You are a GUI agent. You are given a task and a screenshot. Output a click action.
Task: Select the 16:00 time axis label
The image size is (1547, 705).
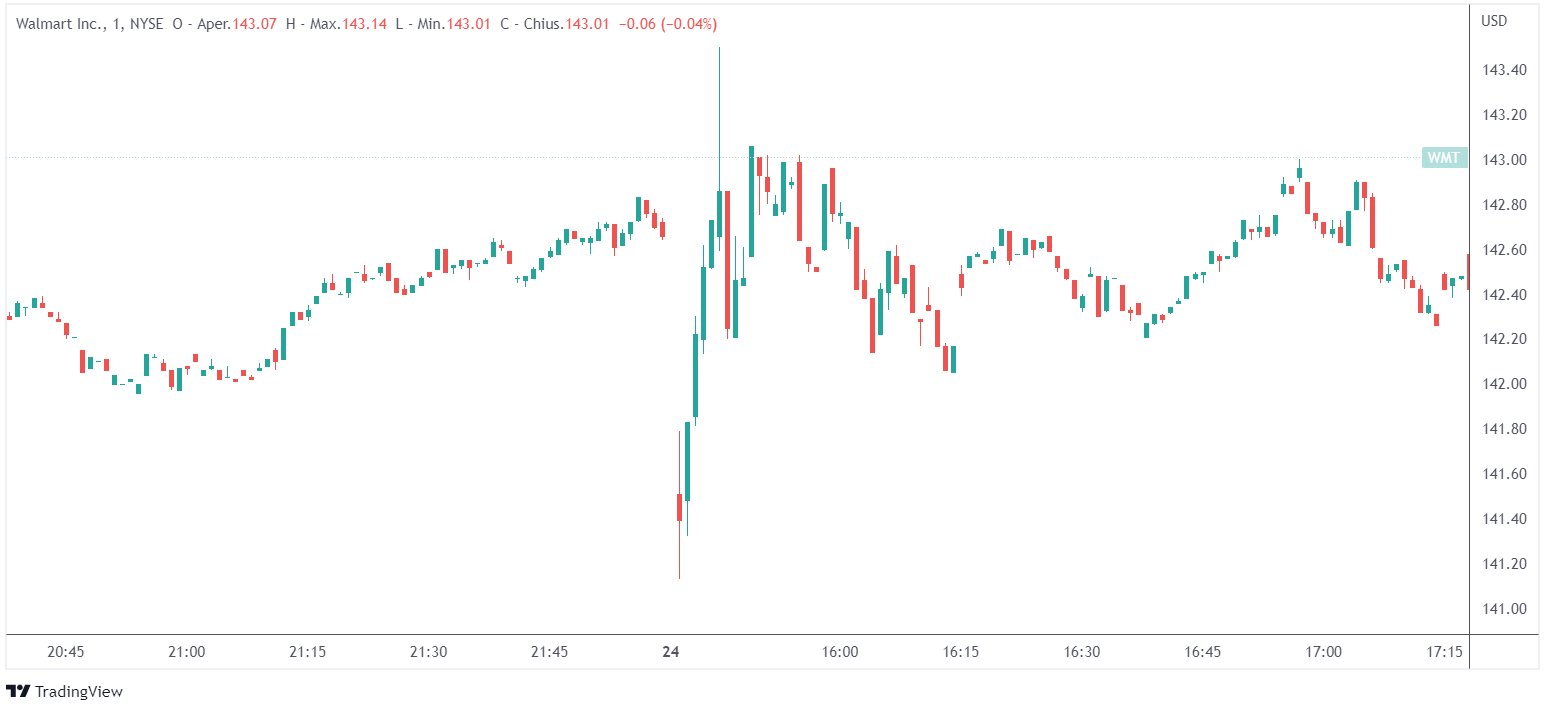tap(840, 652)
